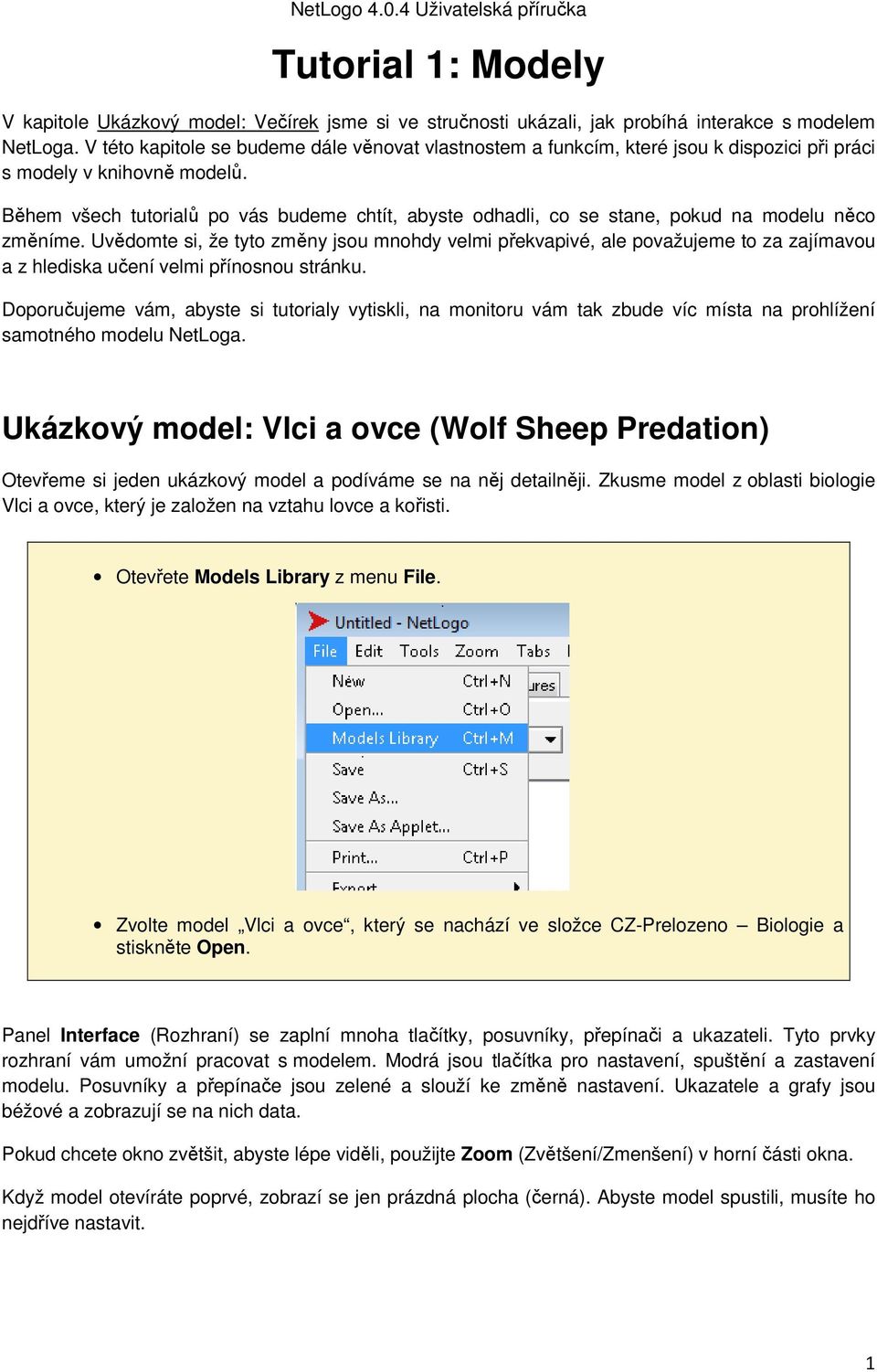Expand the Export submenu arrow
This screenshot has height=1372, width=877.
tap(517, 886)
